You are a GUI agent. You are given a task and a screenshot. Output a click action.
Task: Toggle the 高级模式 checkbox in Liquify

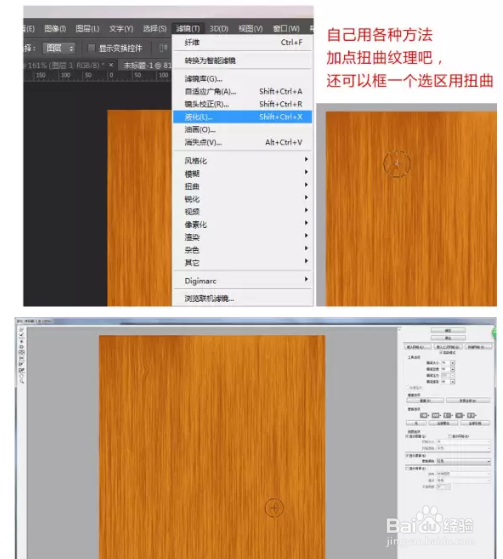point(441,353)
